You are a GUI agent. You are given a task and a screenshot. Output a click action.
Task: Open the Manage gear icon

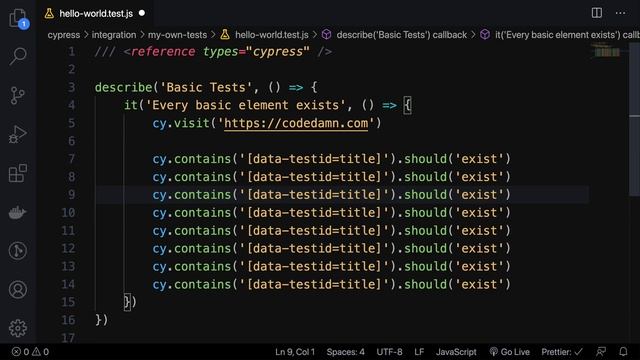18,328
